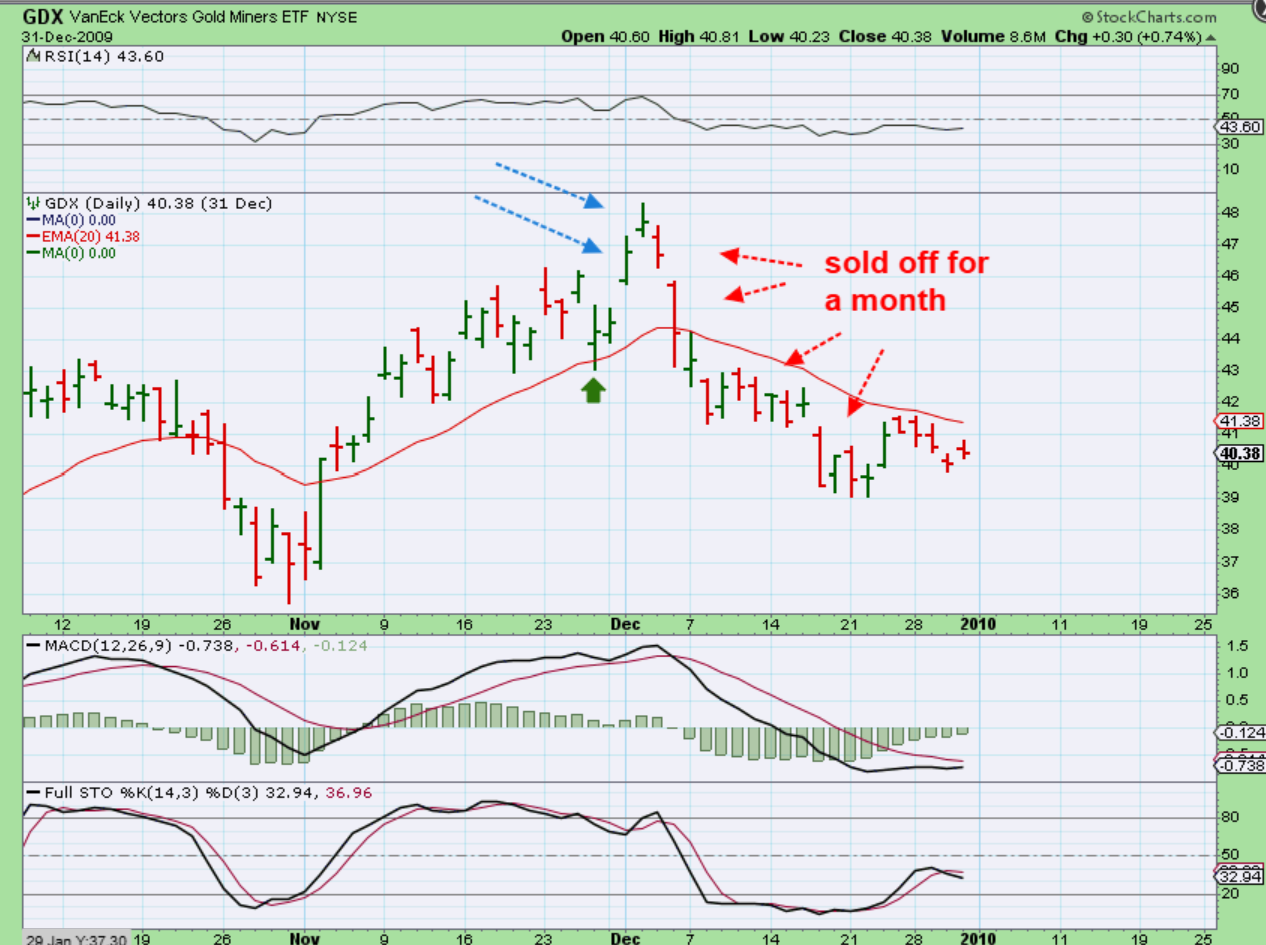
Task: Click the 32.94 stochastic value axis tag
Action: (x=1240, y=877)
